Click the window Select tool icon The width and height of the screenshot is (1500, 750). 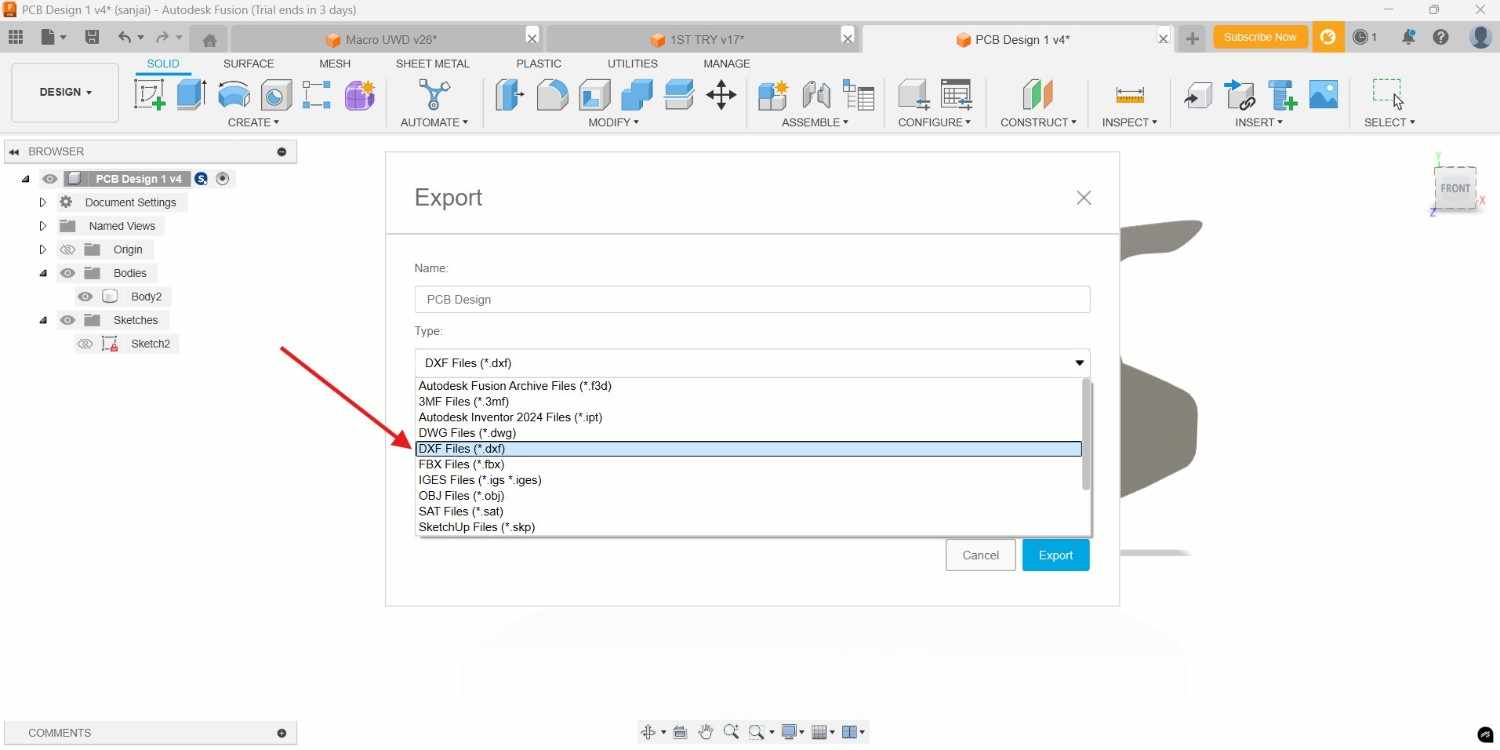(x=1388, y=95)
